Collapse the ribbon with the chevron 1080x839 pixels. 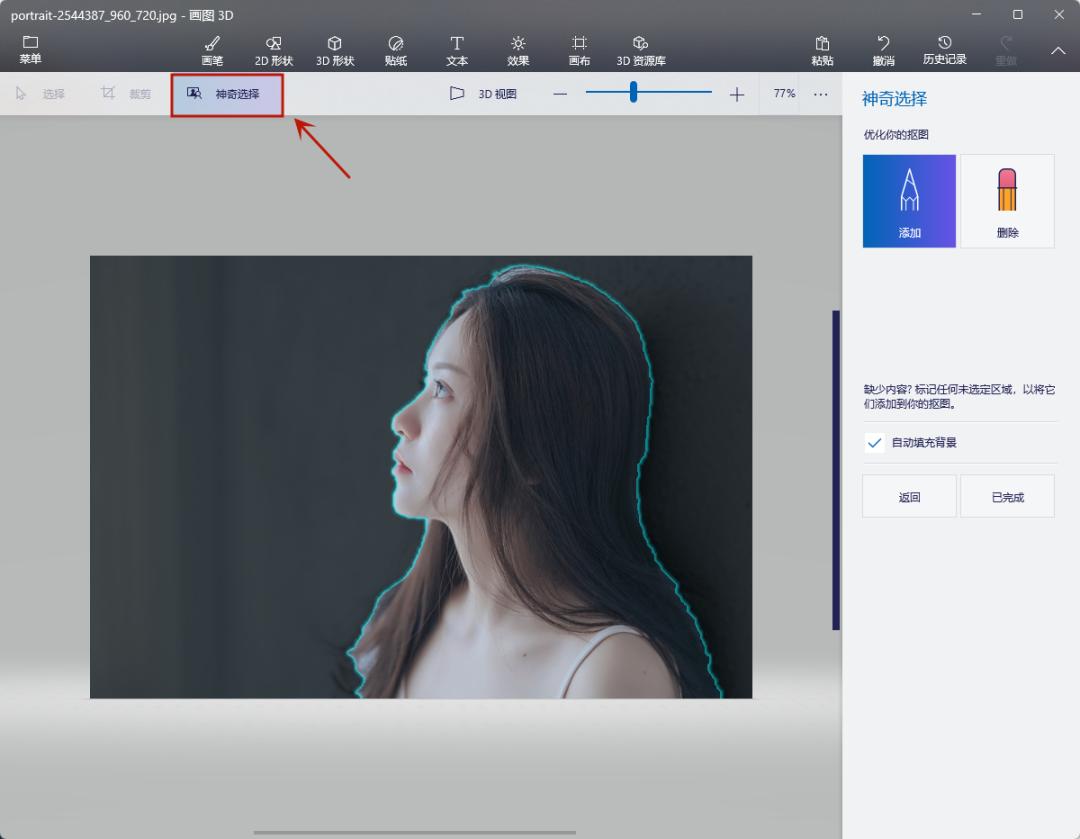(1058, 50)
